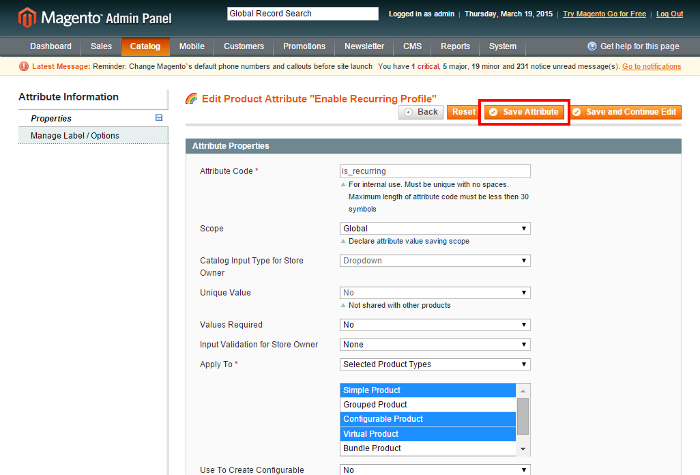Screen dimensions: 700x475
Task: Click the Back button
Action: [421, 112]
